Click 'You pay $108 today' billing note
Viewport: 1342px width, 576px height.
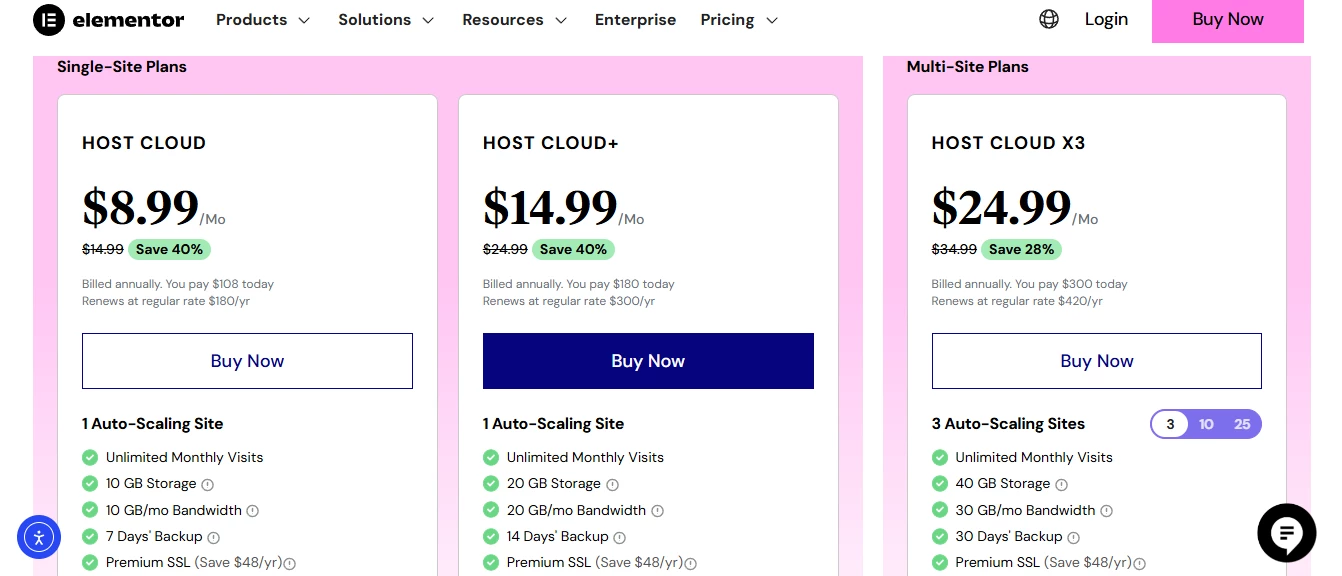point(222,284)
